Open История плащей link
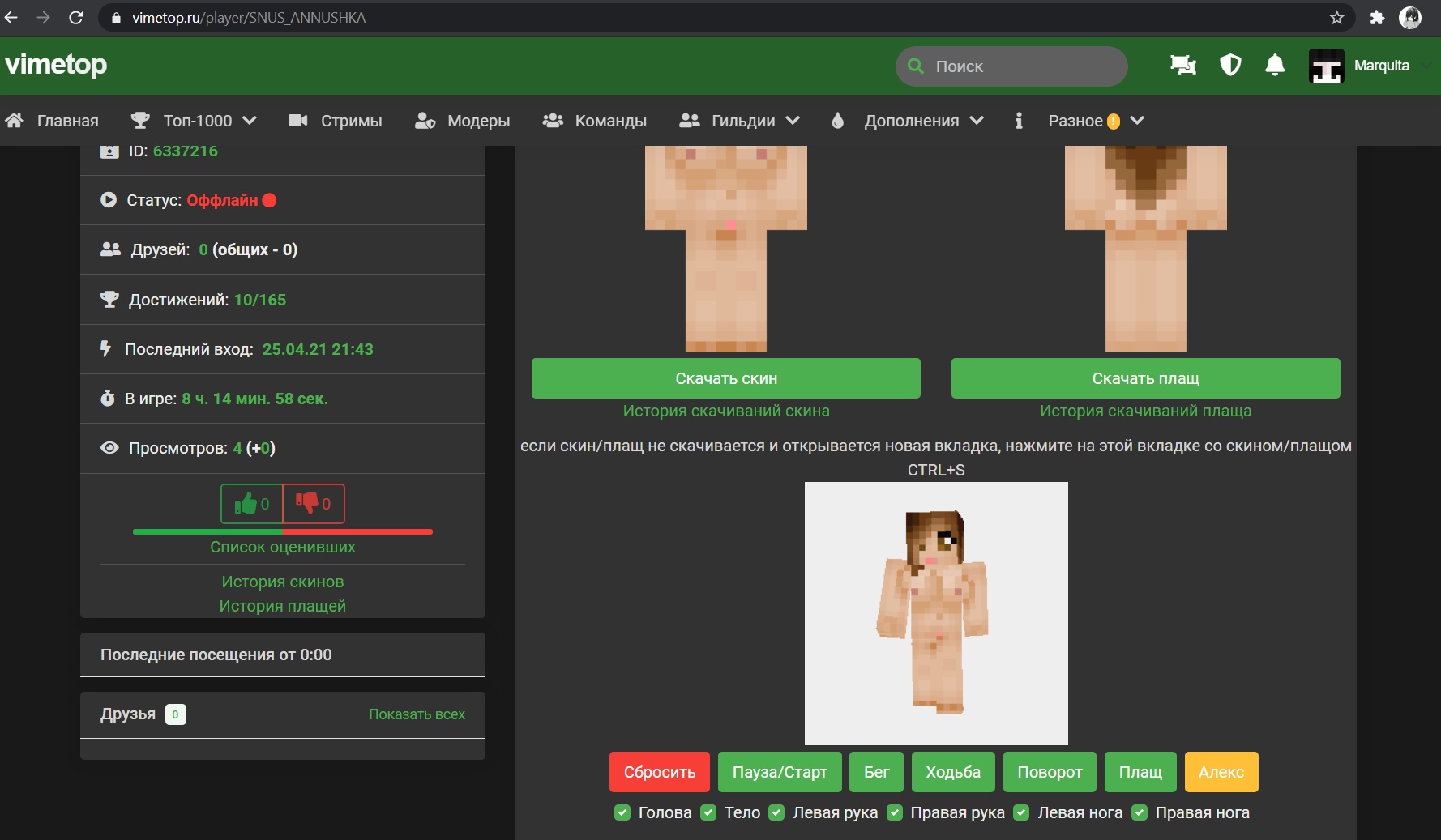The width and height of the screenshot is (1441, 840). pyautogui.click(x=283, y=606)
